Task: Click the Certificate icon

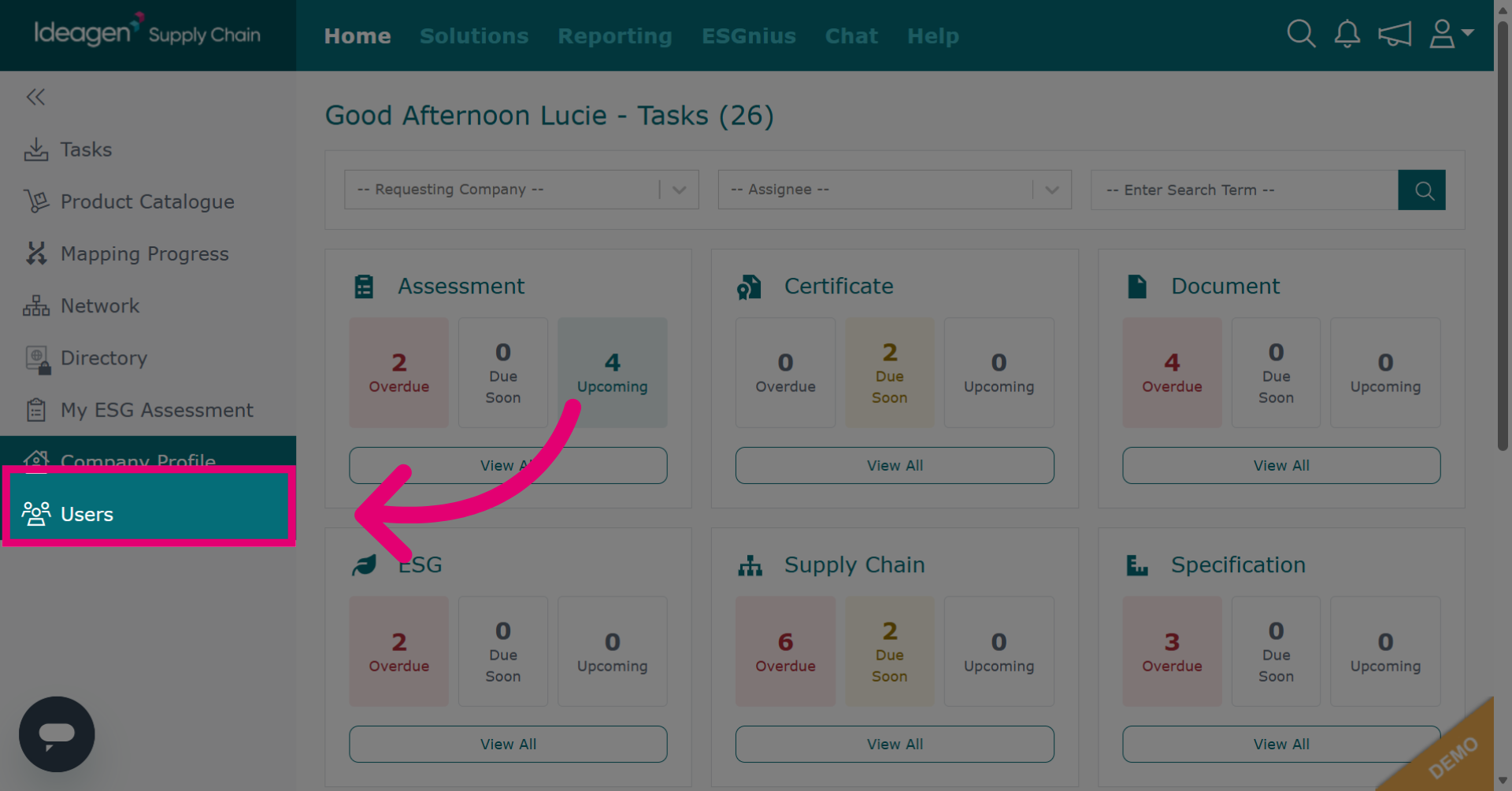Action: 749,286
